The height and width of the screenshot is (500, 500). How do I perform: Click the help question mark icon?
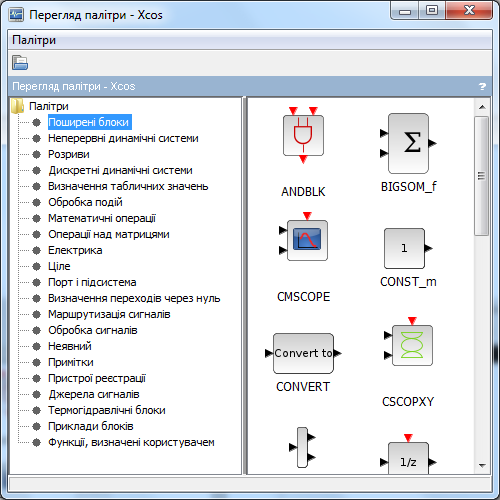pyautogui.click(x=482, y=87)
